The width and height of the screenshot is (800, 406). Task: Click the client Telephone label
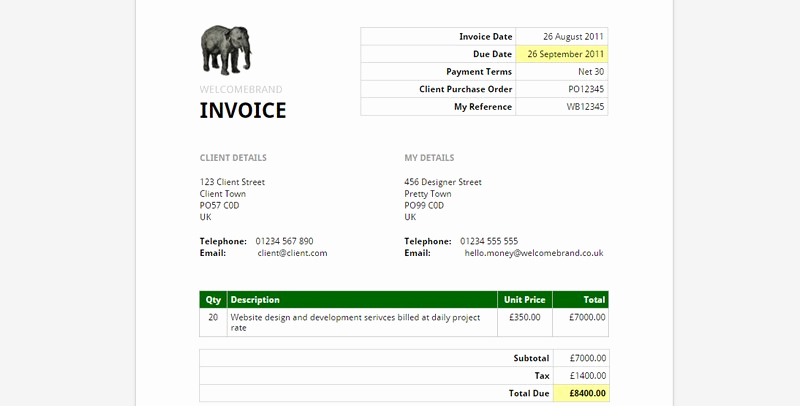point(223,241)
